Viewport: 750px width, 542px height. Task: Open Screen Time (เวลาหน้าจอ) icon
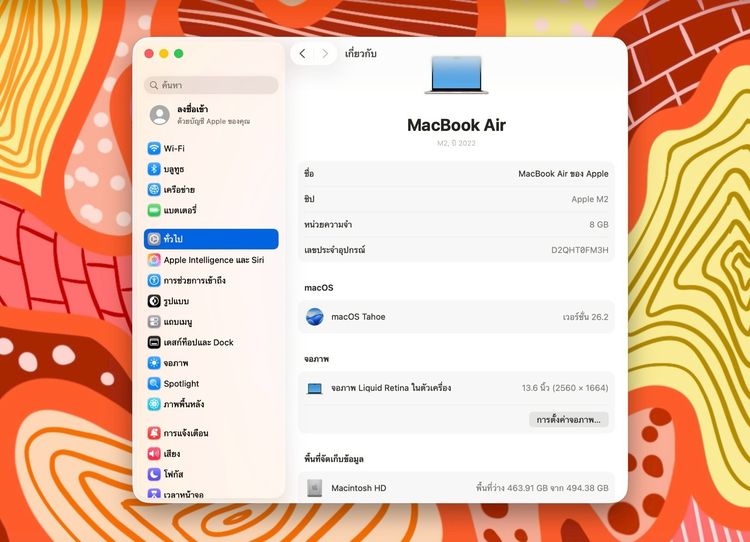(154, 494)
